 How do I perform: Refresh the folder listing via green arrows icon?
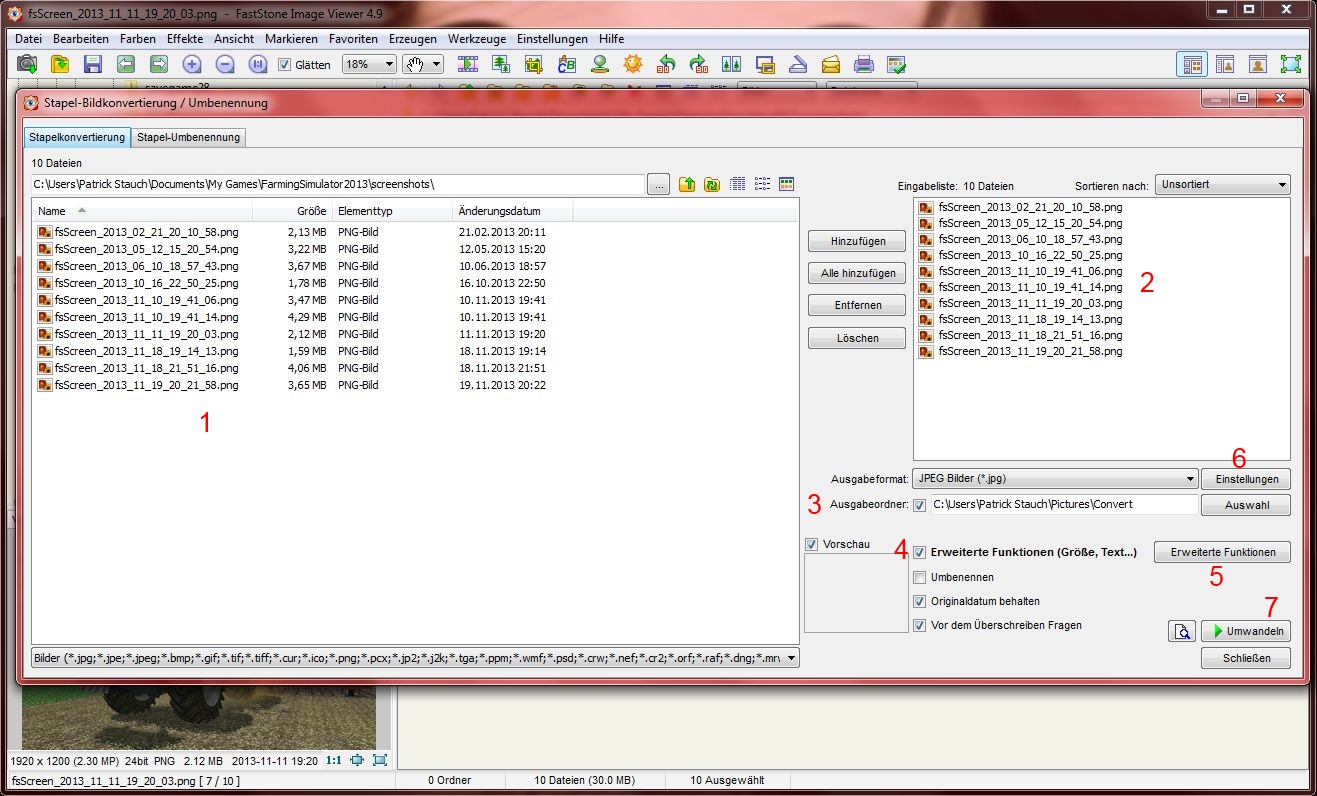click(x=711, y=184)
